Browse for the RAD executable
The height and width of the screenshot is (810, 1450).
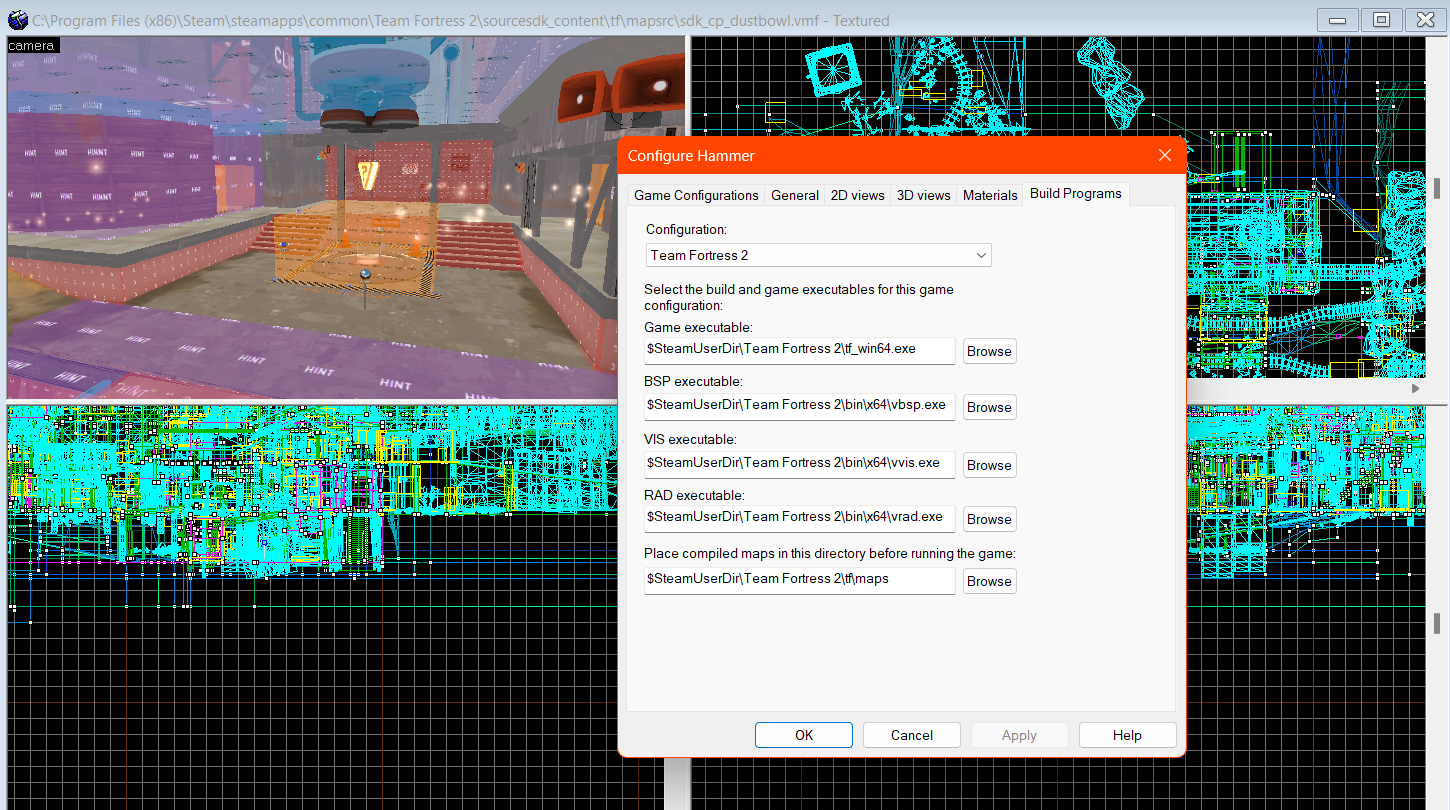click(x=989, y=519)
